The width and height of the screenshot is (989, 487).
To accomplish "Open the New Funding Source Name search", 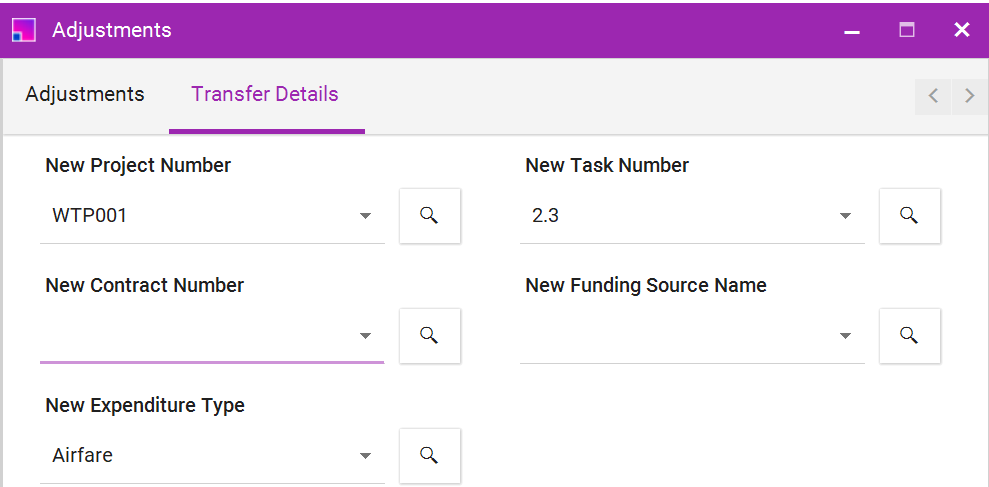I will pos(910,336).
